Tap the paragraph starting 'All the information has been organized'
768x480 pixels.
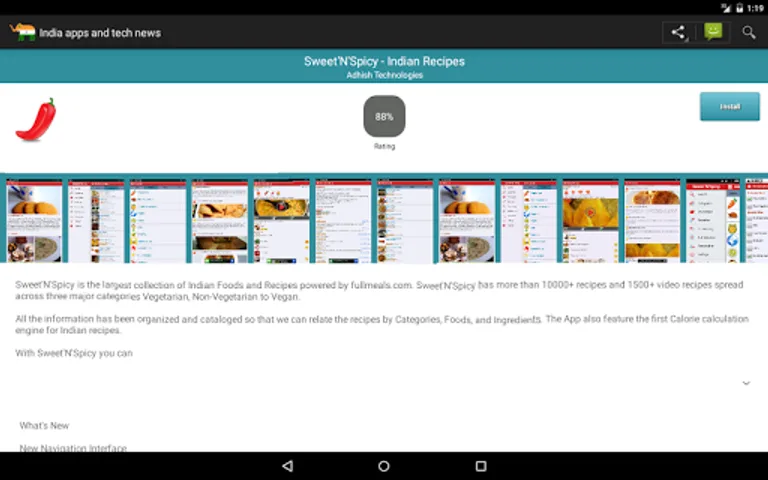point(382,324)
